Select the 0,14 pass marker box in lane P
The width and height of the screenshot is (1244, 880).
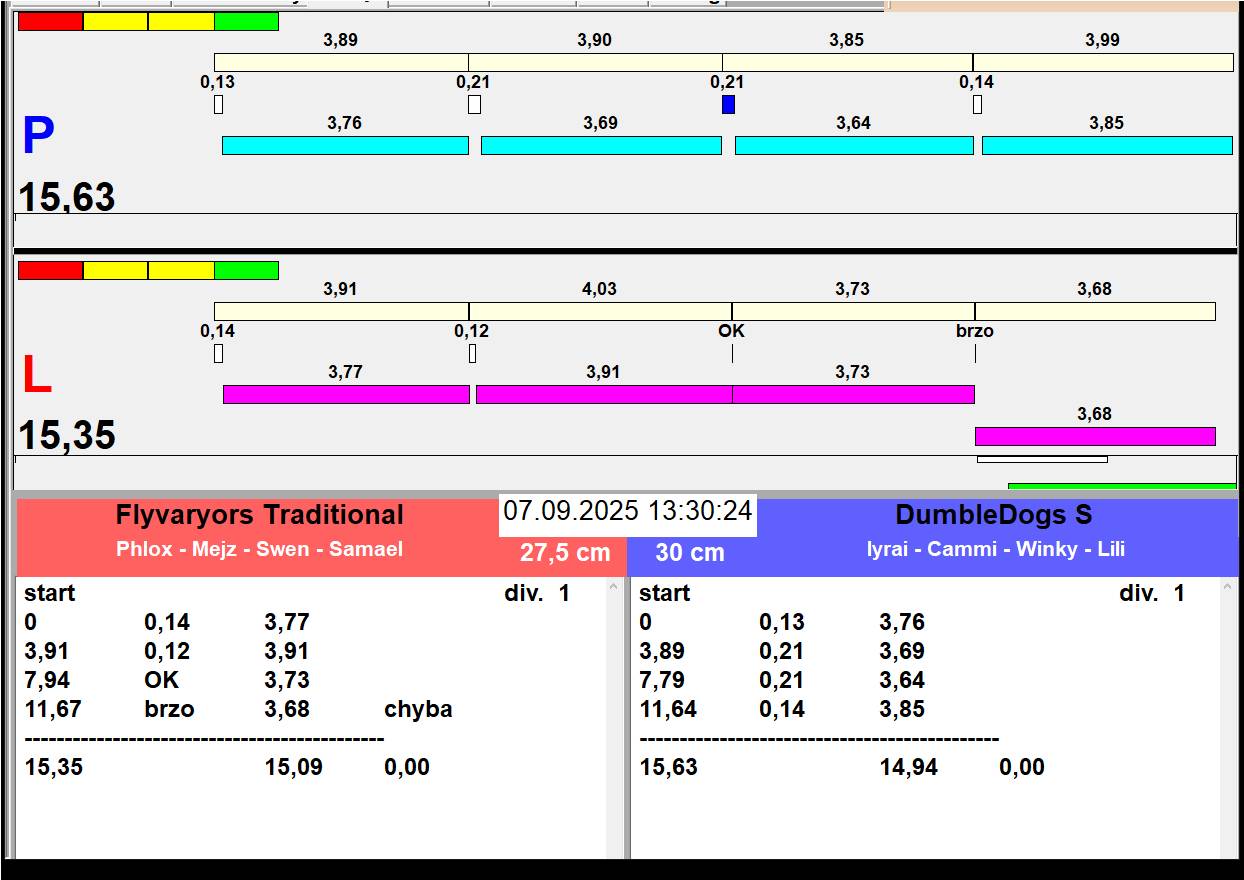977,104
